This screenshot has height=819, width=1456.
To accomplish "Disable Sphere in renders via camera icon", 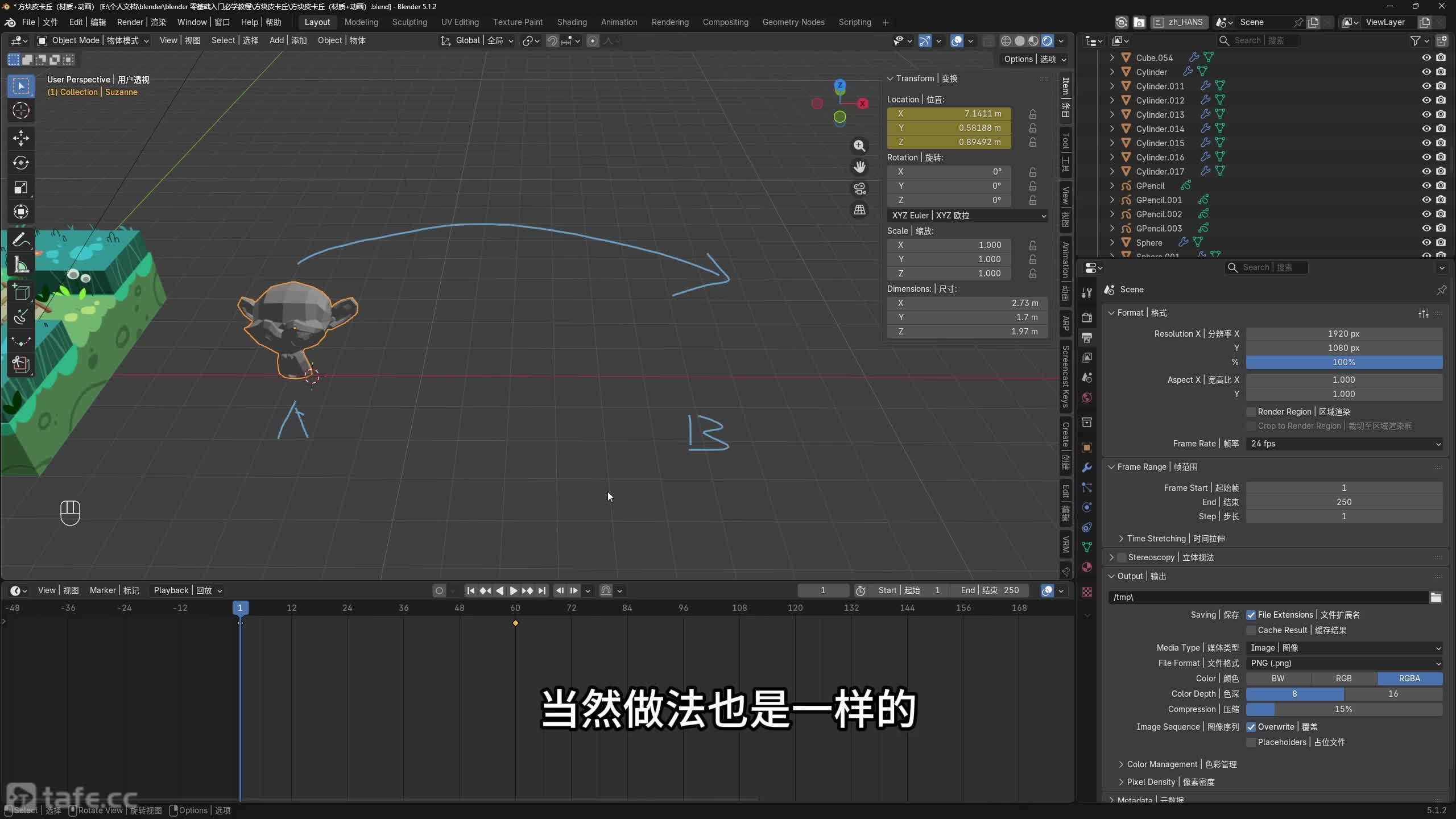I will click(1441, 242).
